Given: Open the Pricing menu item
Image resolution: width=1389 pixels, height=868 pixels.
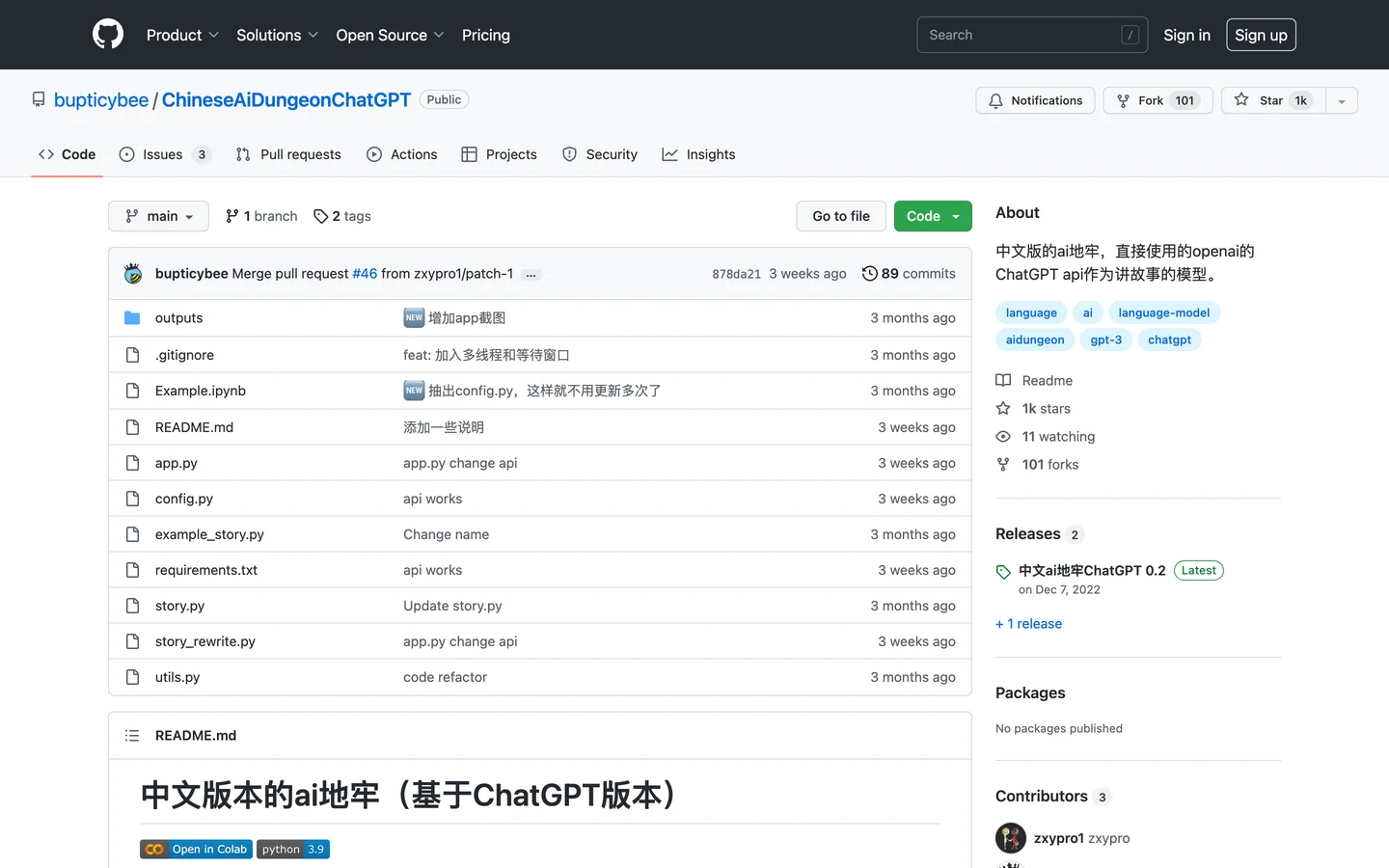Looking at the screenshot, I should click(x=486, y=35).
